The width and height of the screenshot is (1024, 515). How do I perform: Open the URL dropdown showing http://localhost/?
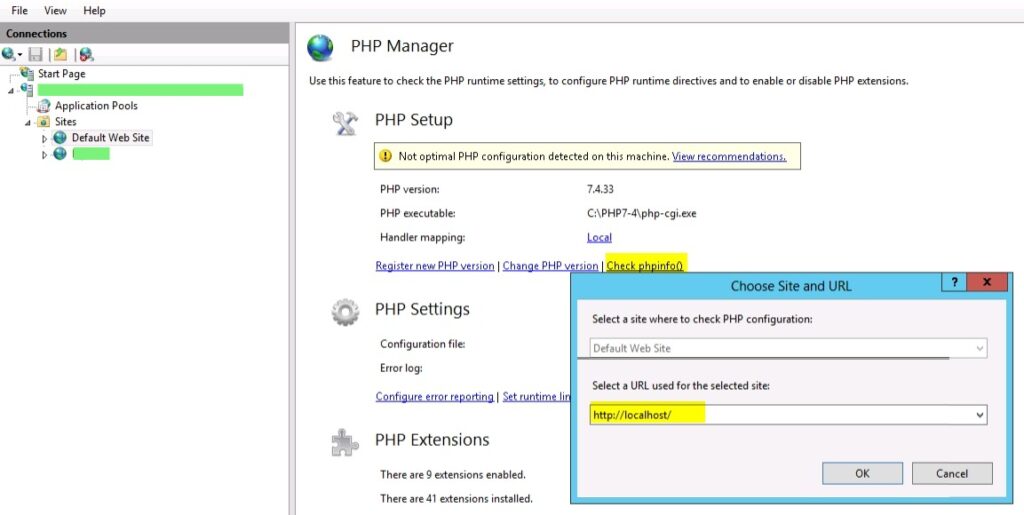point(980,415)
